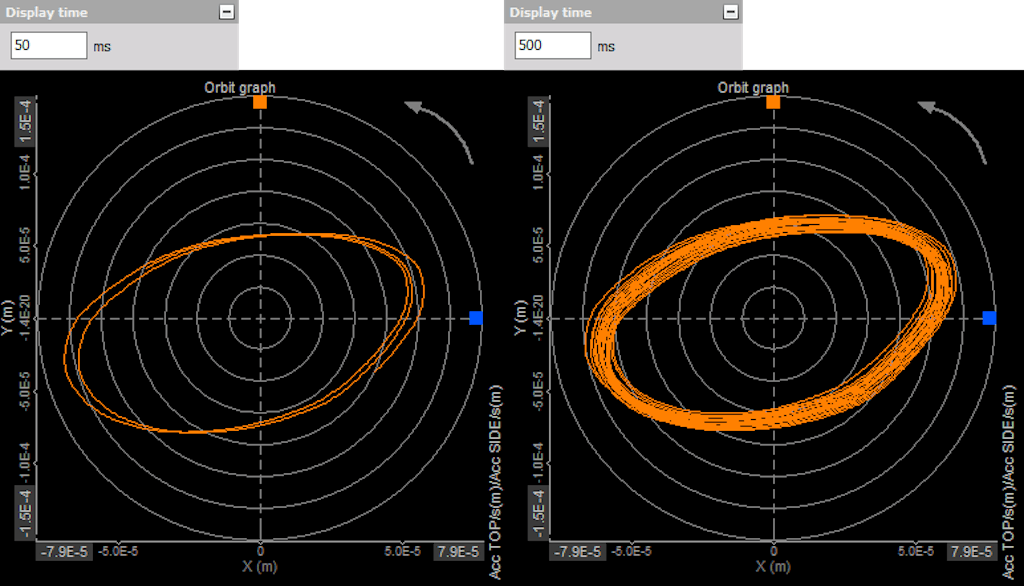Screen dimensions: 1024x586
Task: Click the display time field showing 500
Action: pos(552,46)
